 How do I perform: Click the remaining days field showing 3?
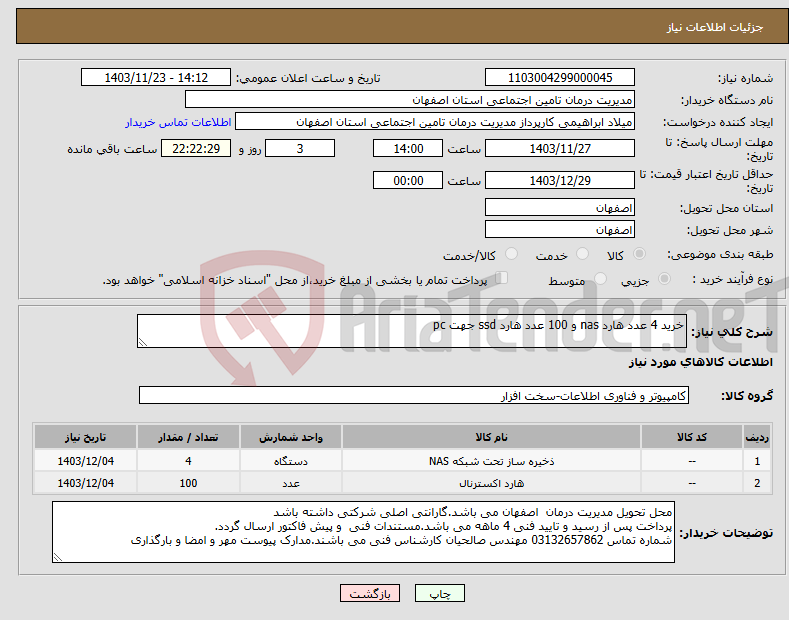(x=300, y=148)
